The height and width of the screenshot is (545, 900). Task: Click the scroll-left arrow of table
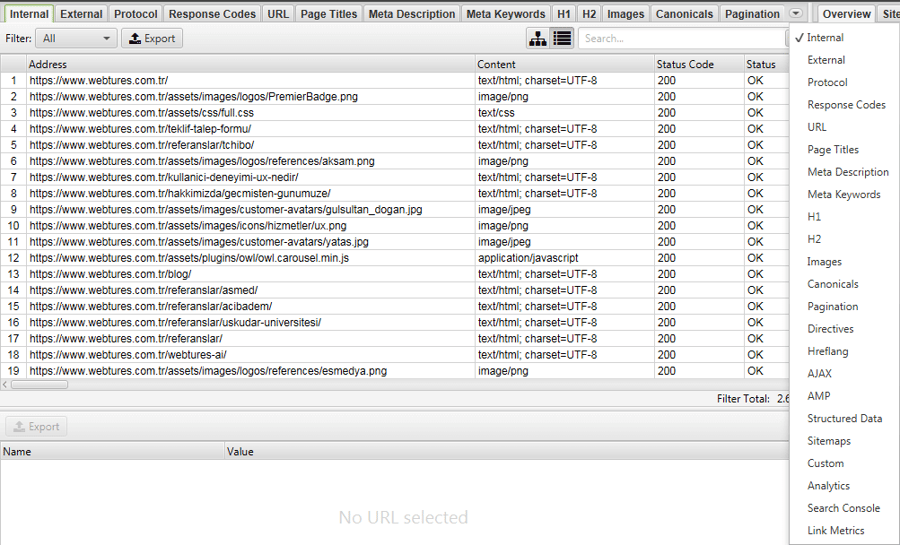pos(5,384)
